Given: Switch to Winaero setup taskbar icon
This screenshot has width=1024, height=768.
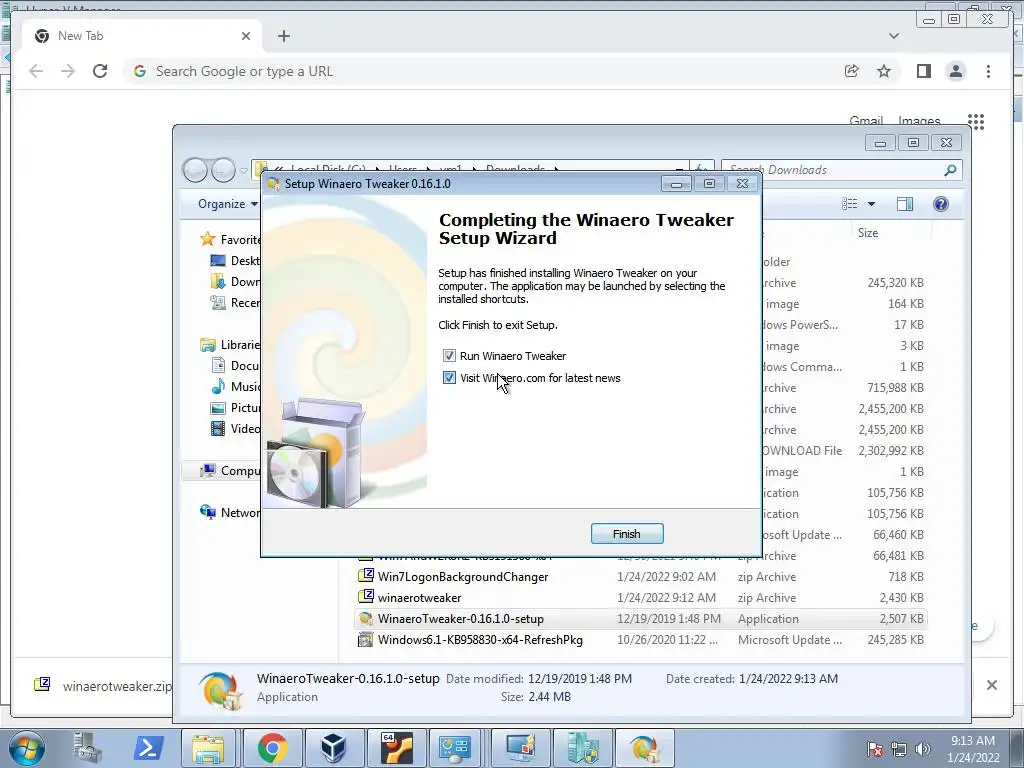Looking at the screenshot, I should pos(643,748).
